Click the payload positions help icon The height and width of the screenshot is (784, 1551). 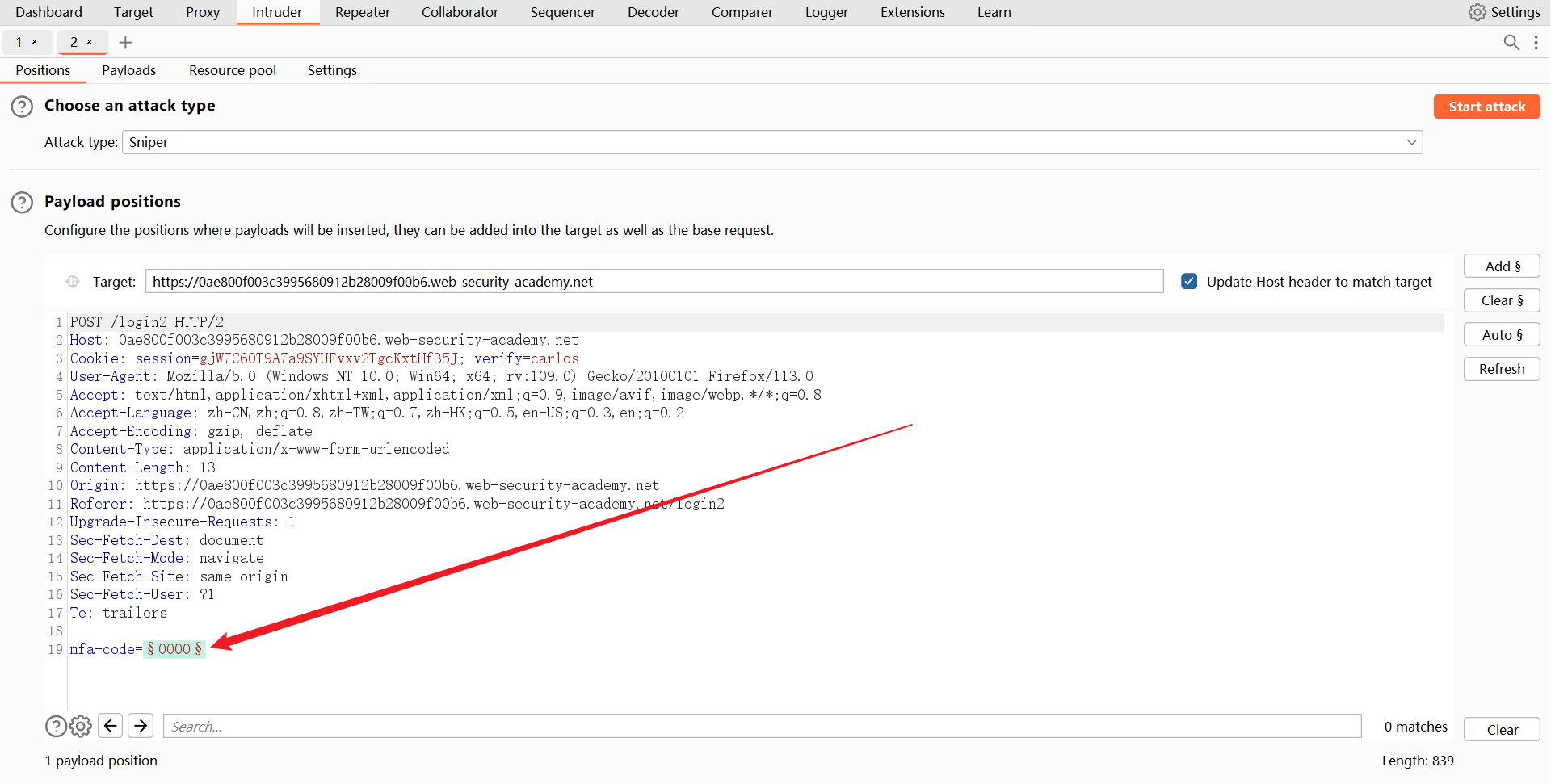pos(22,202)
